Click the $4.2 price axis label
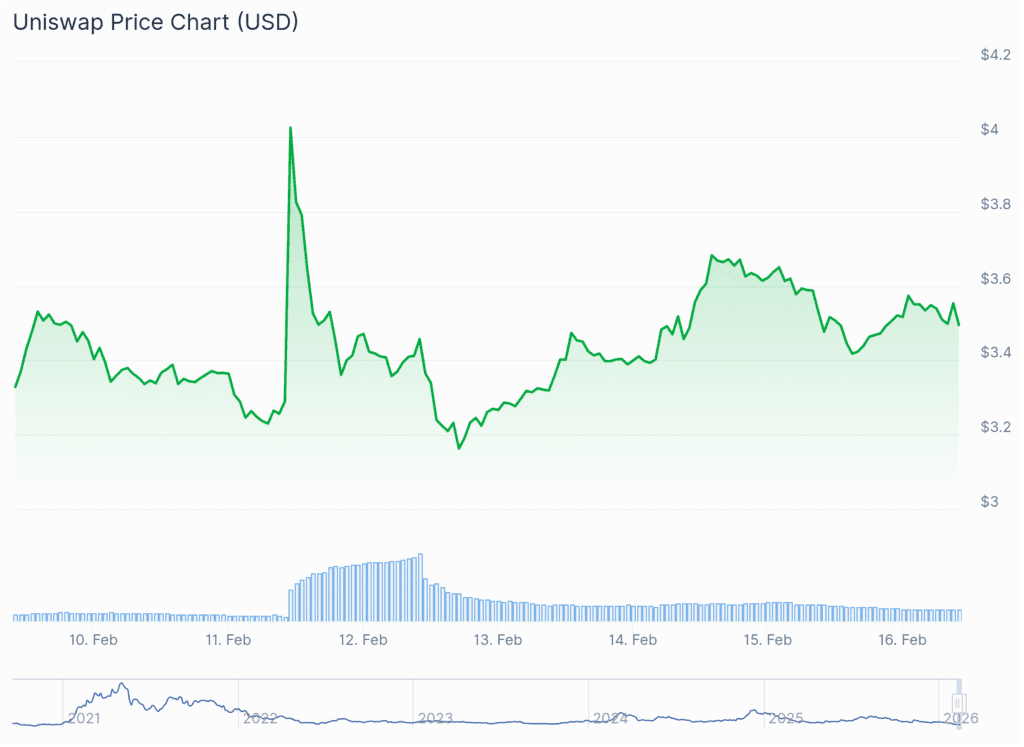 (x=994, y=55)
